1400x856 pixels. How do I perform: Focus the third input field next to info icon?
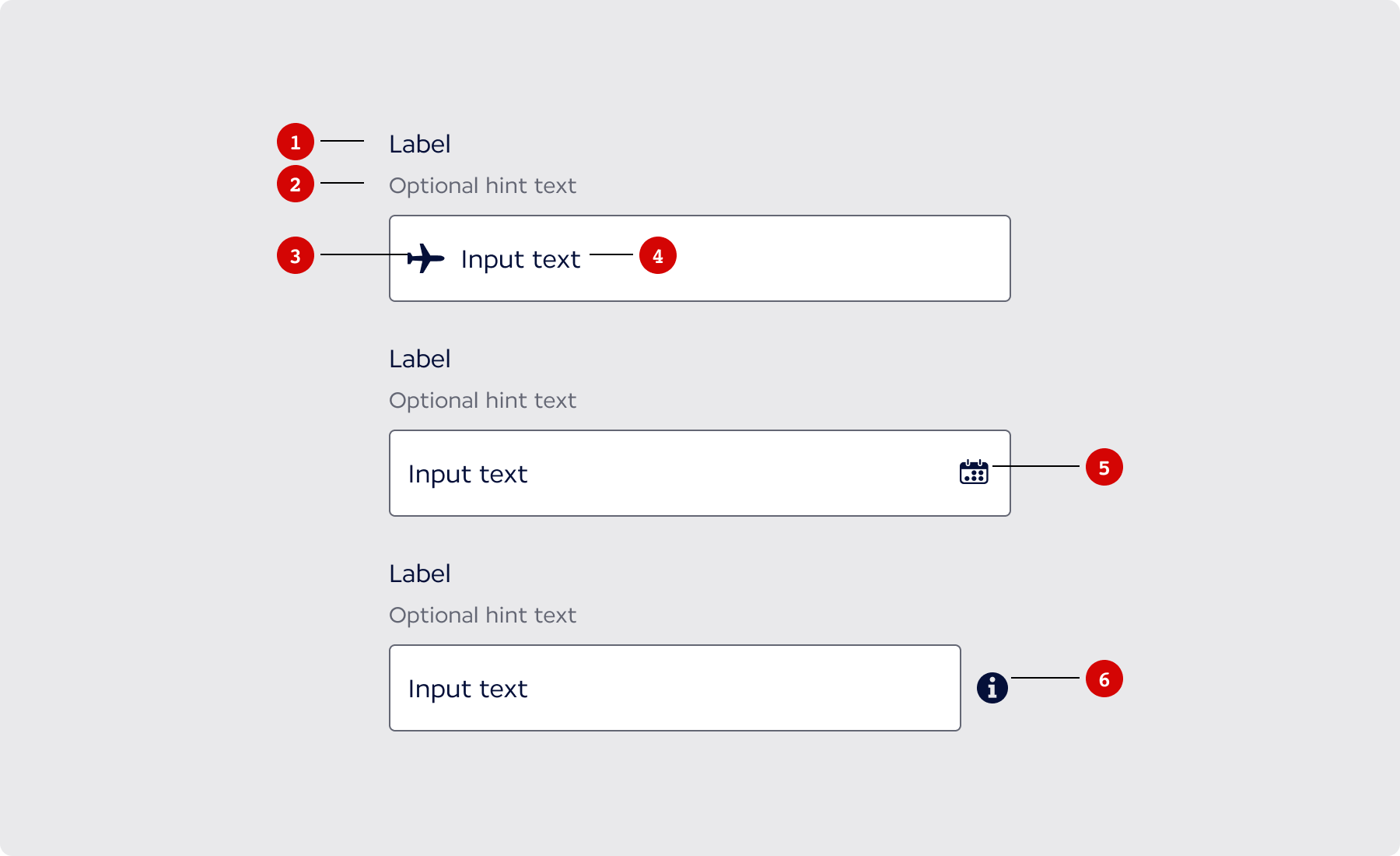coord(675,688)
